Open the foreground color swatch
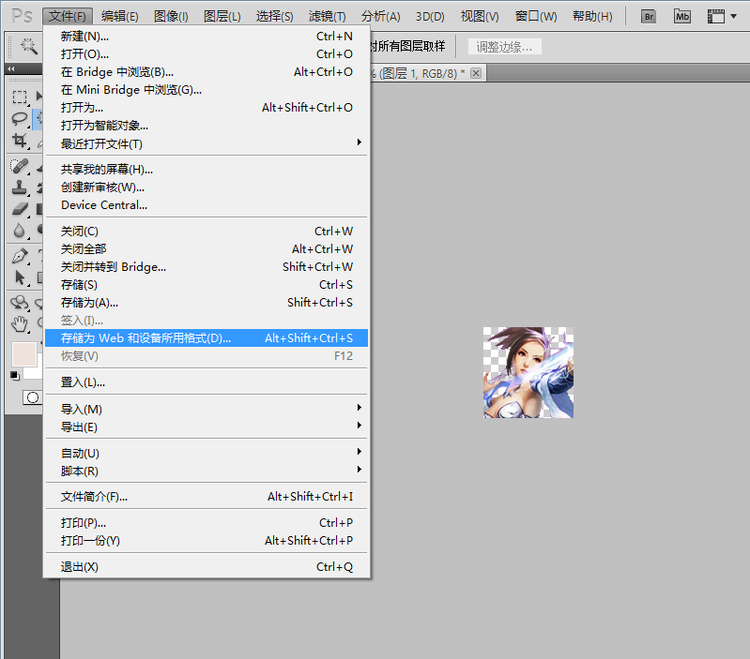 [23, 353]
